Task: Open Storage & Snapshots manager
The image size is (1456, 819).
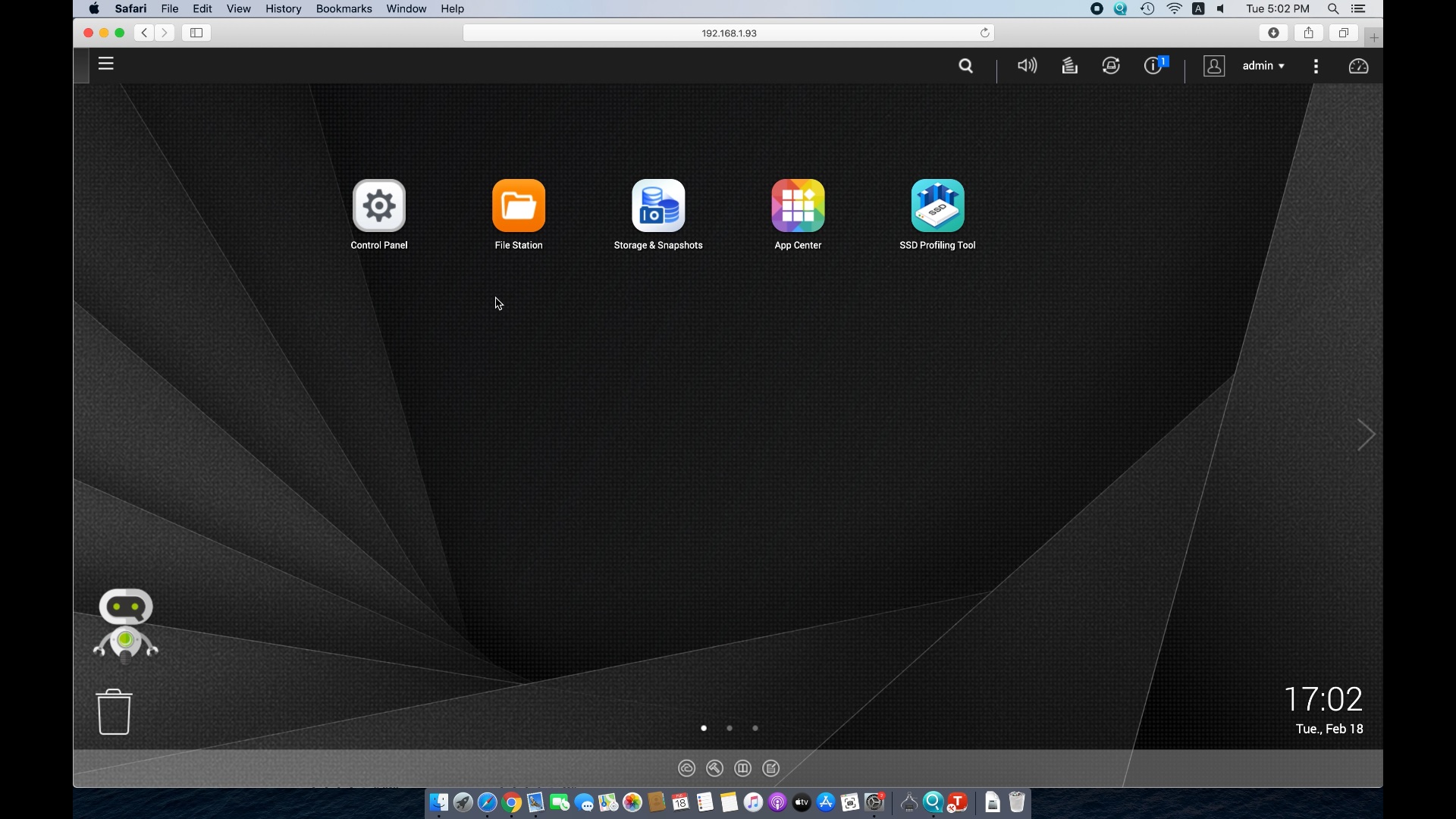Action: (658, 205)
